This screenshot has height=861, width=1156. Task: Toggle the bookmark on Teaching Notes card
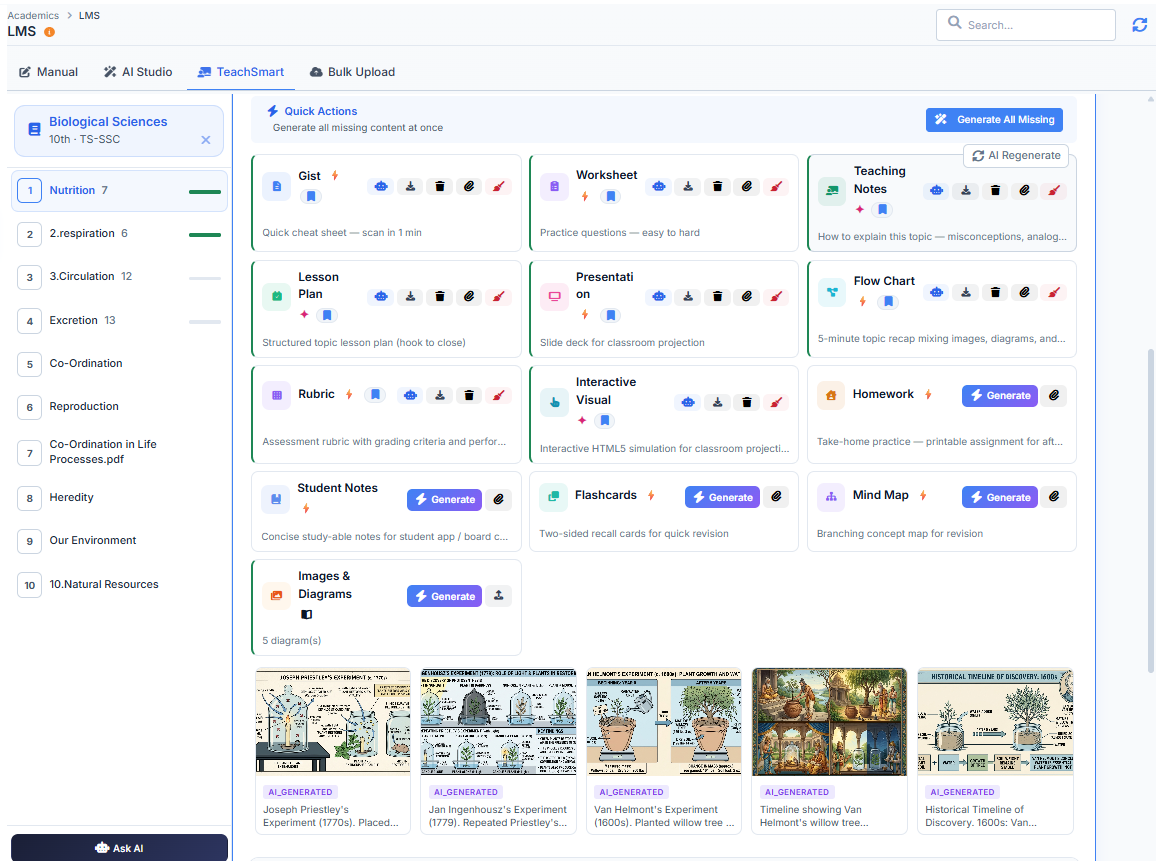click(882, 209)
